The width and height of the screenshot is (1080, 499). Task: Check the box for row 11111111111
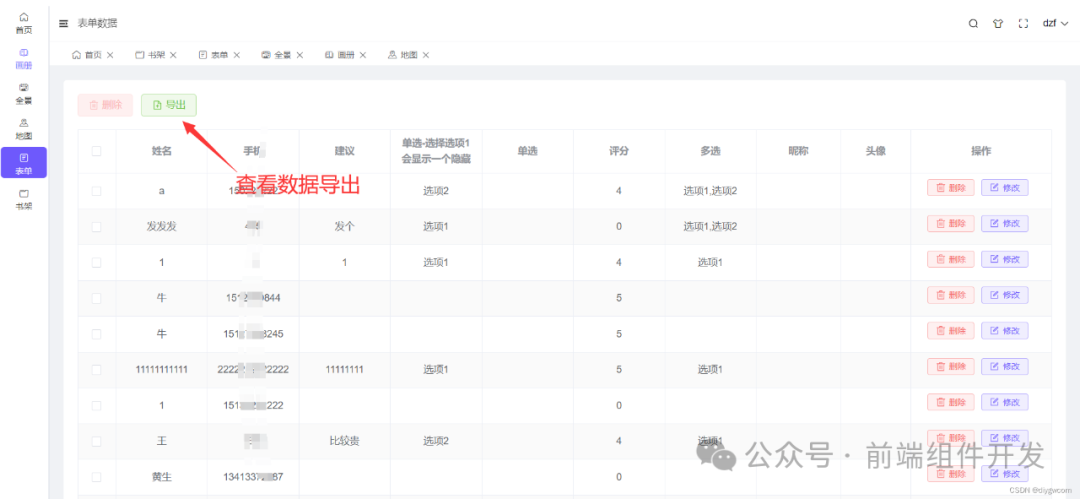tap(96, 369)
